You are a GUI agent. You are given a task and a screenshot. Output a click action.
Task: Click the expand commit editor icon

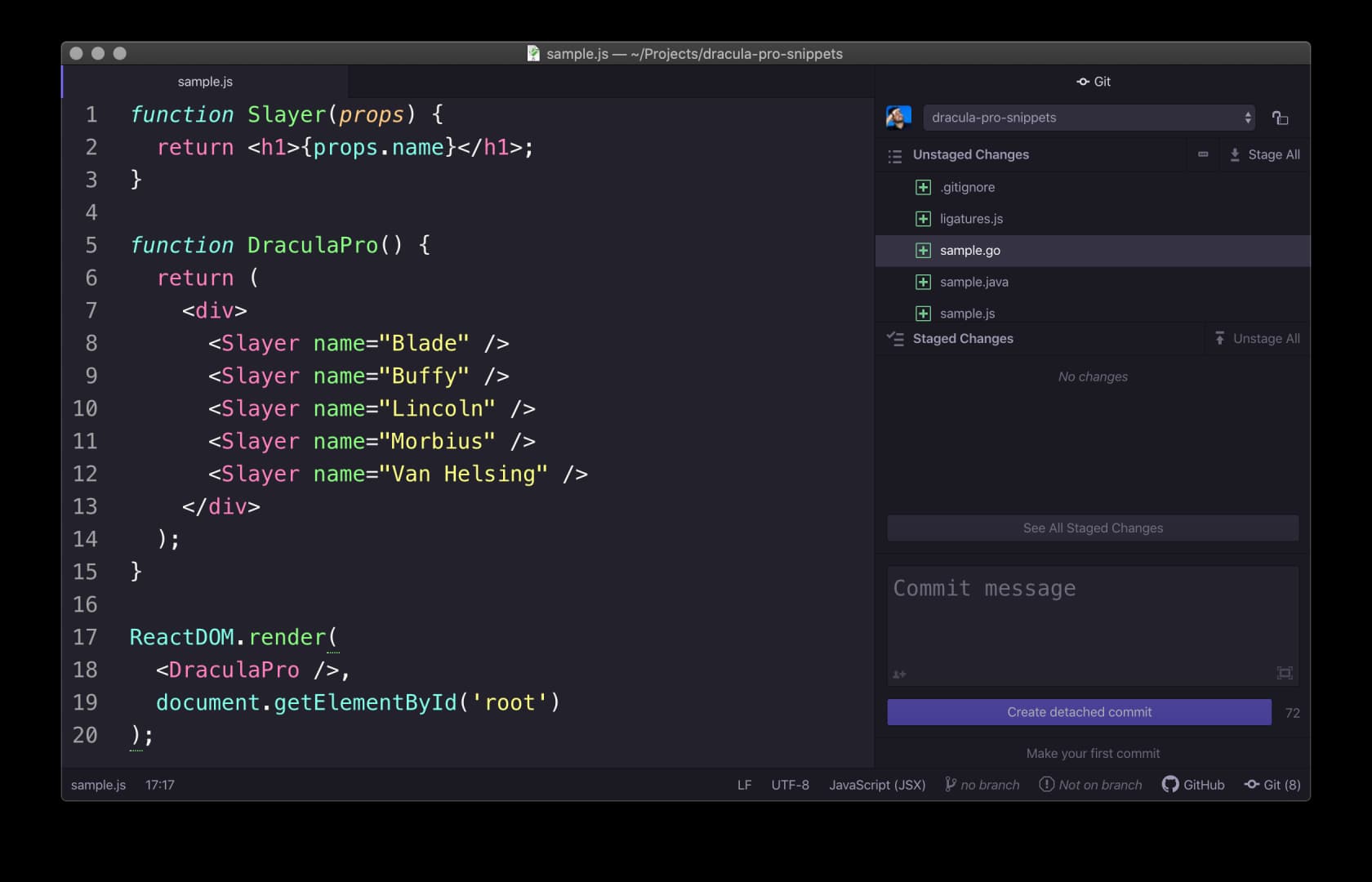click(x=1285, y=674)
